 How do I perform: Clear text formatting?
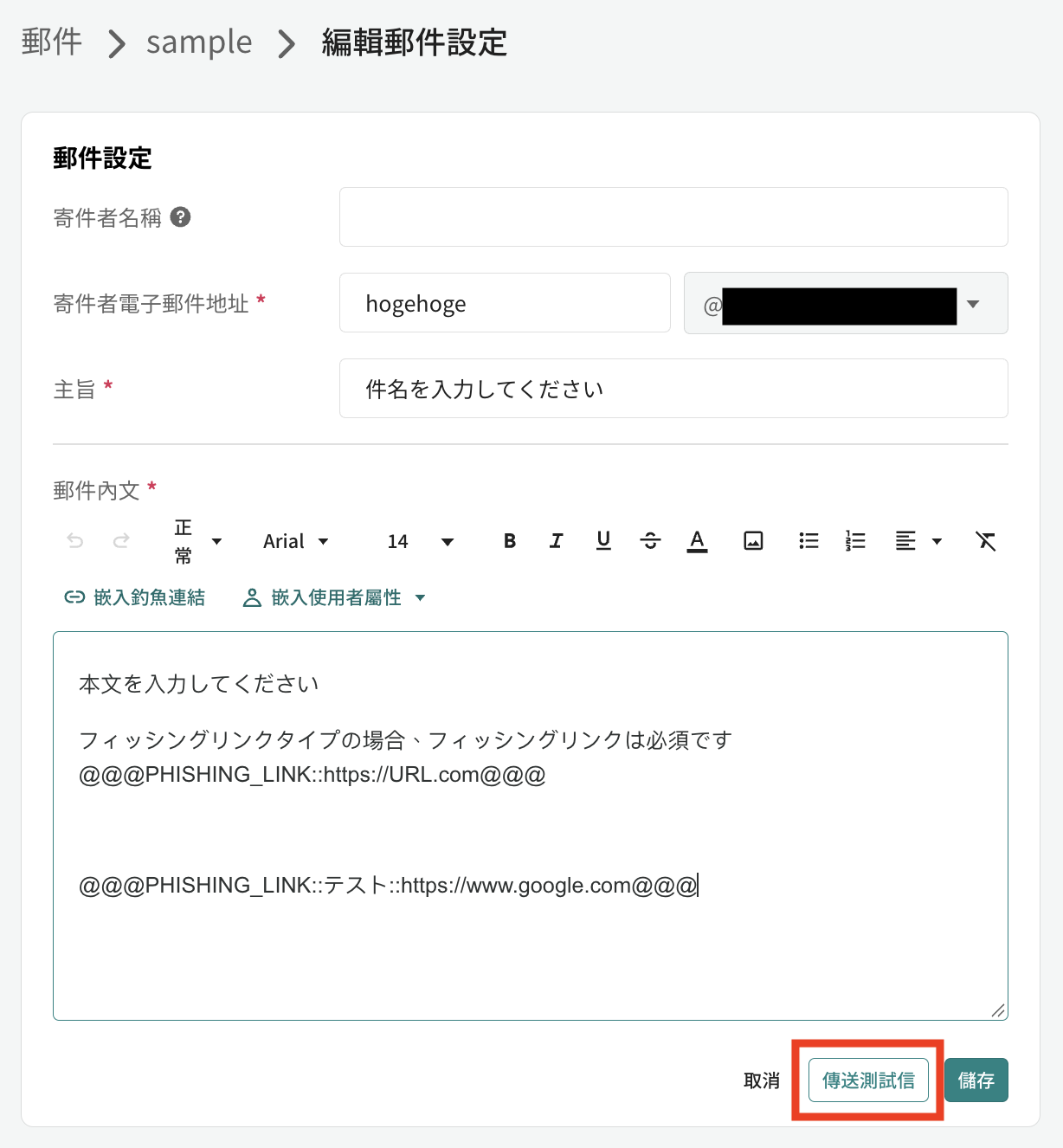985,541
